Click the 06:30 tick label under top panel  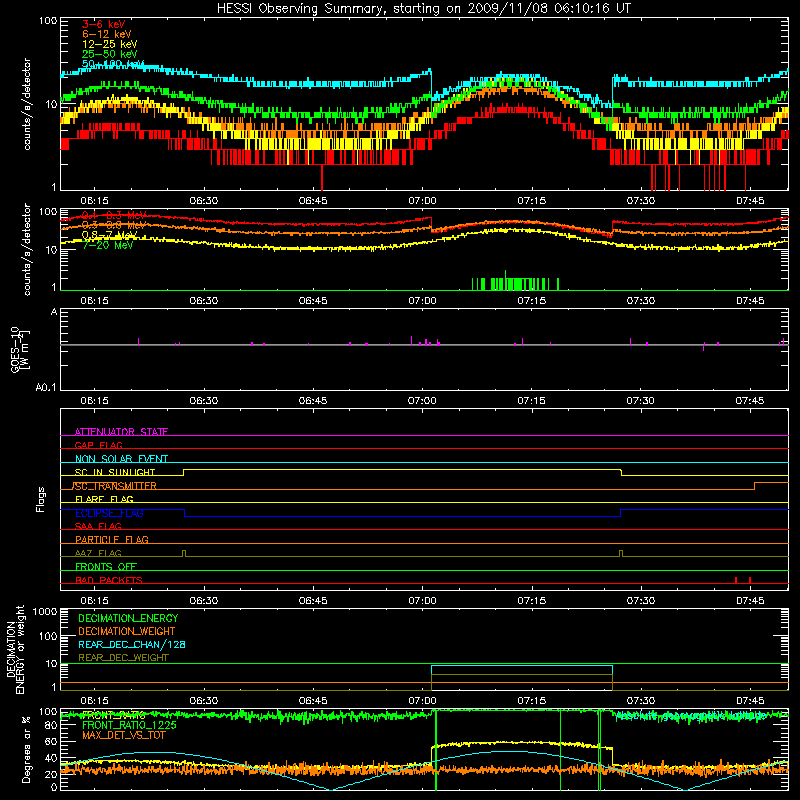point(204,201)
